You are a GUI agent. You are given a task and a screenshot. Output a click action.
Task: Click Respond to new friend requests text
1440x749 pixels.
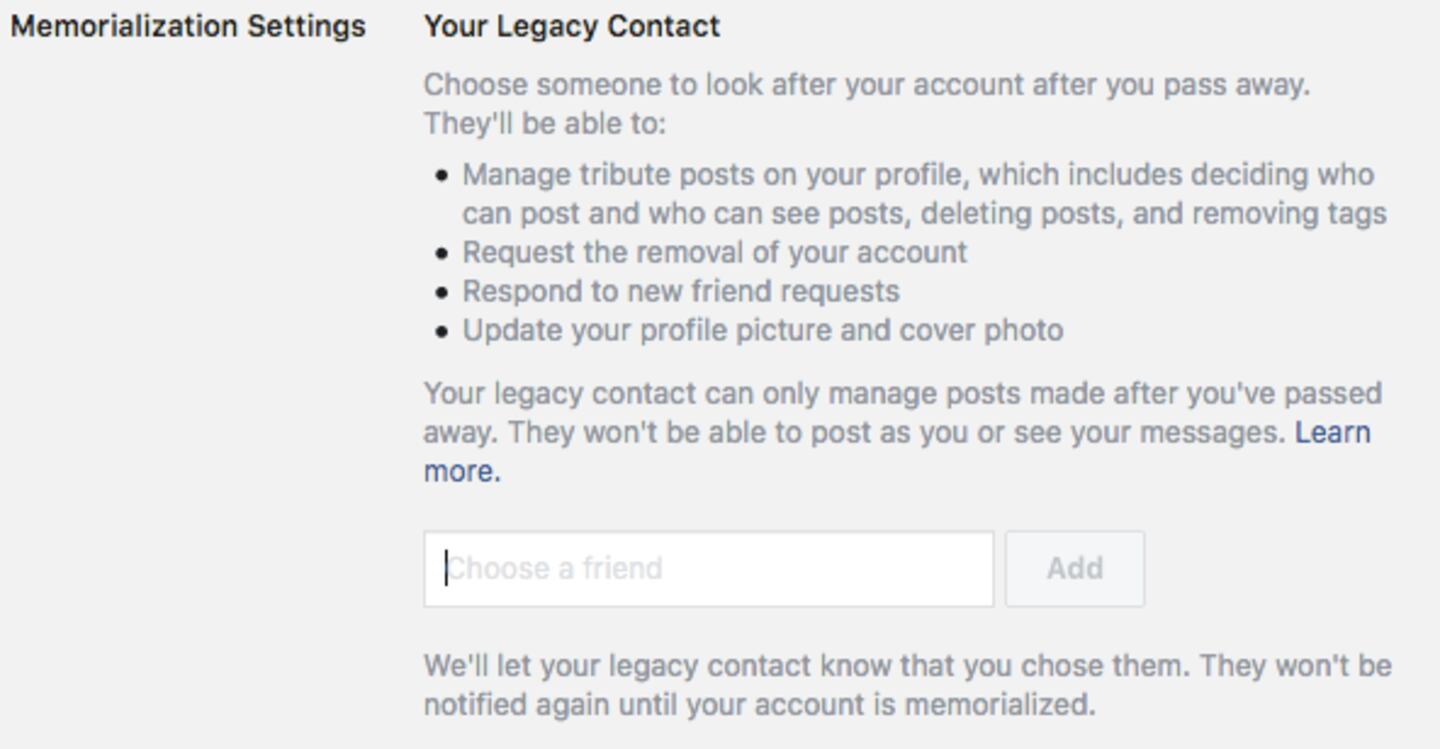click(680, 291)
